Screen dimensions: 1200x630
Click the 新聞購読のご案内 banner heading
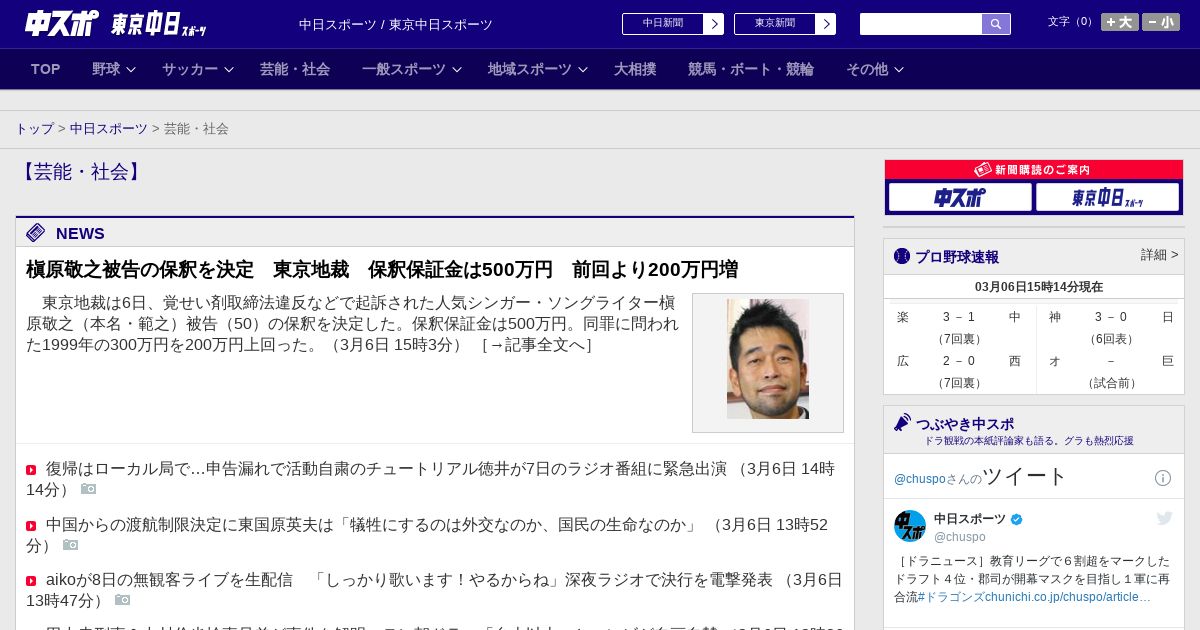pyautogui.click(x=1034, y=170)
